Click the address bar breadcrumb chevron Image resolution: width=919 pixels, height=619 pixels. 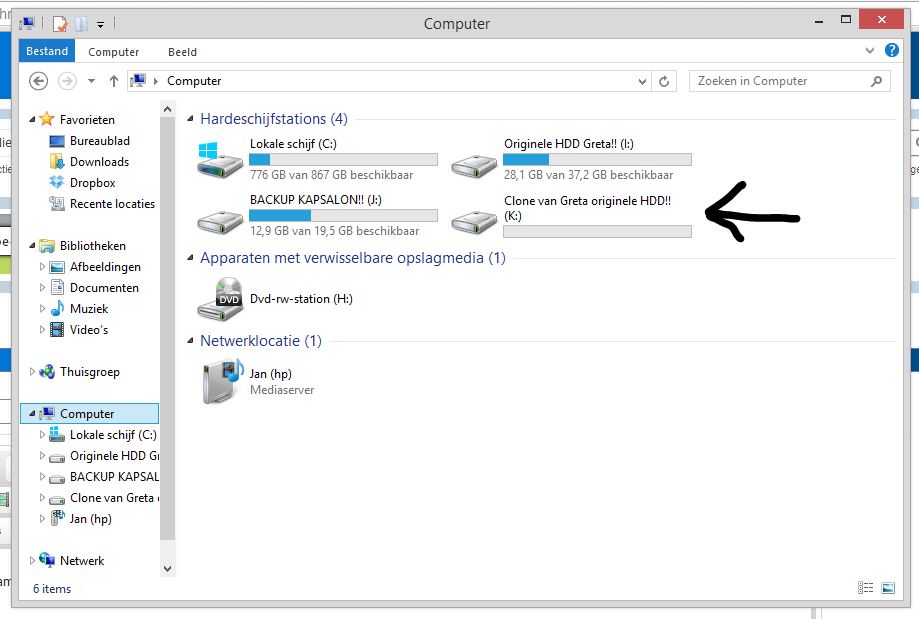tap(156, 81)
